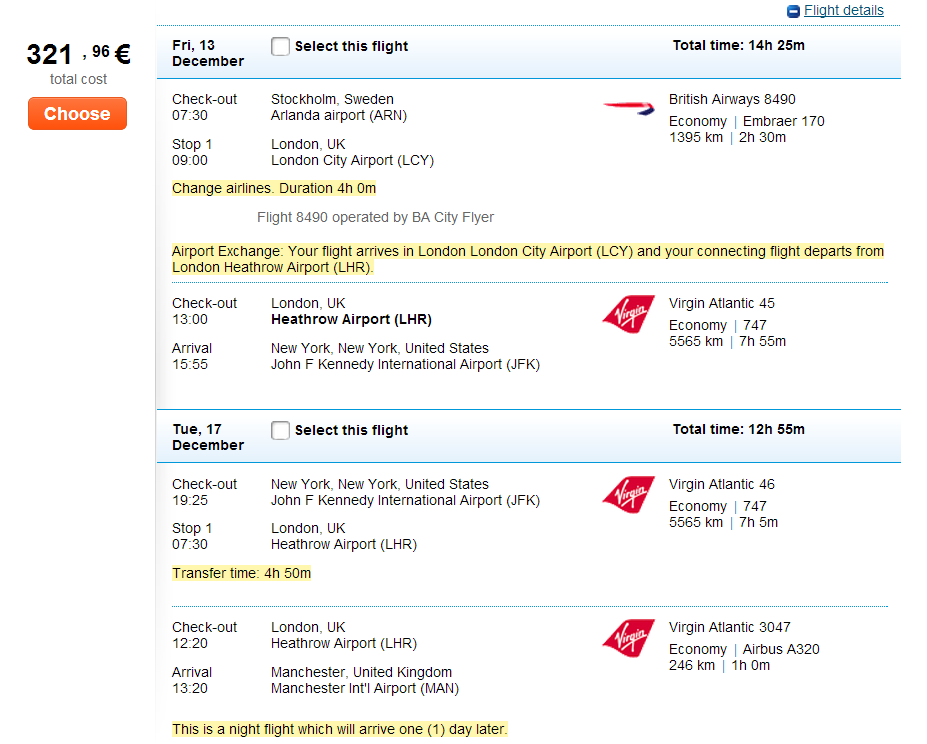The width and height of the screenshot is (927, 744).
Task: Click the Virgin Atlantic 3047 flight text
Action: point(729,628)
